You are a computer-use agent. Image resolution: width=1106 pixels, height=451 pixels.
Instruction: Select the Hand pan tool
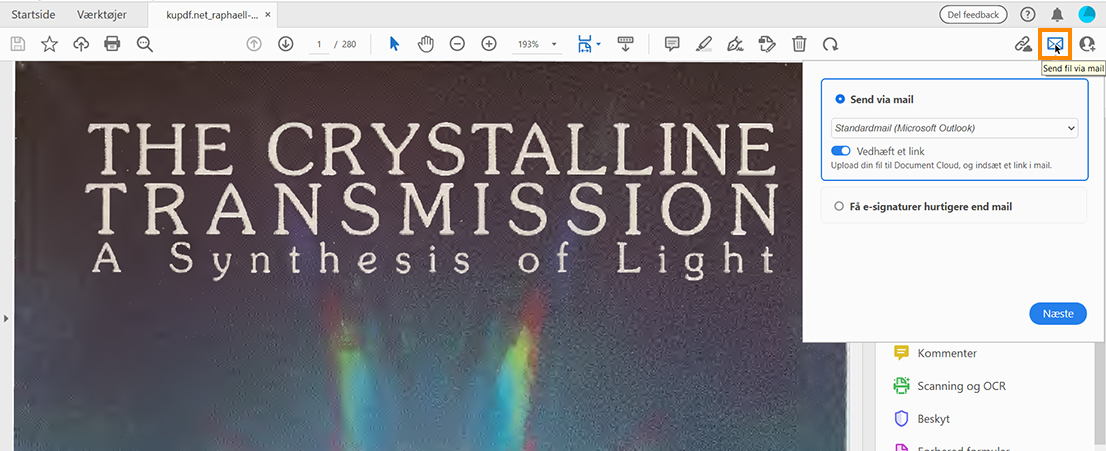[425, 44]
